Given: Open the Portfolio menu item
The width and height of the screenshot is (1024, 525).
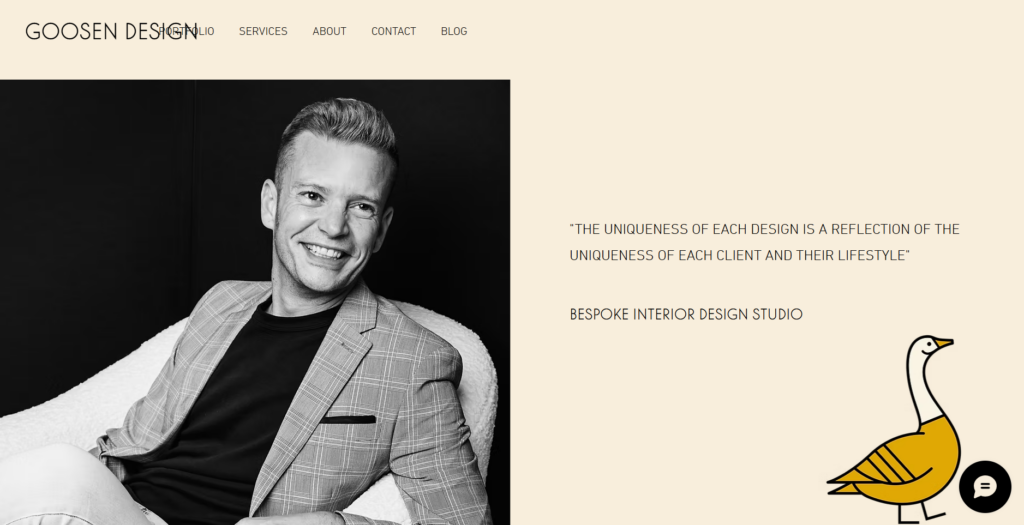Looking at the screenshot, I should point(187,31).
